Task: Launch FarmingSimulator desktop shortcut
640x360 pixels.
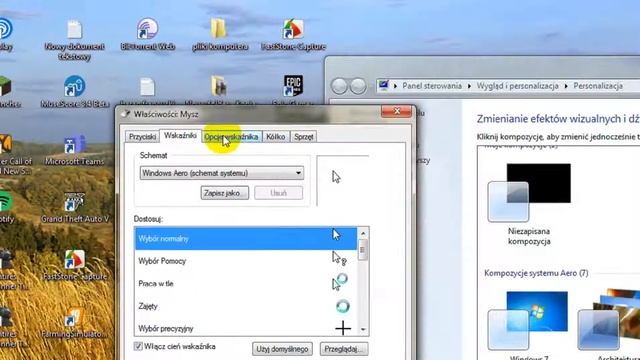Action: tap(74, 322)
